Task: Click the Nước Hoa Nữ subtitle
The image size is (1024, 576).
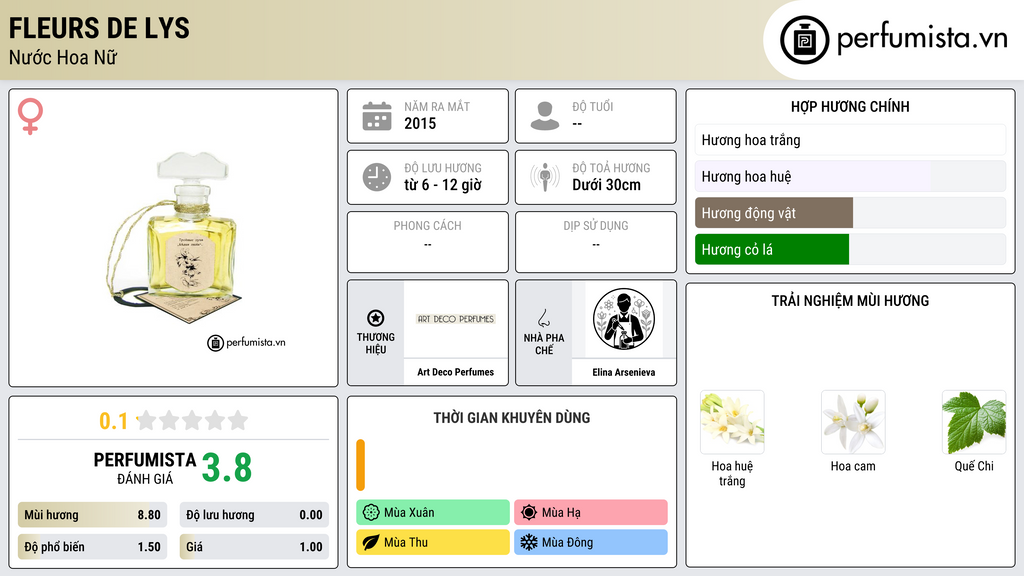Action: pyautogui.click(x=63, y=58)
